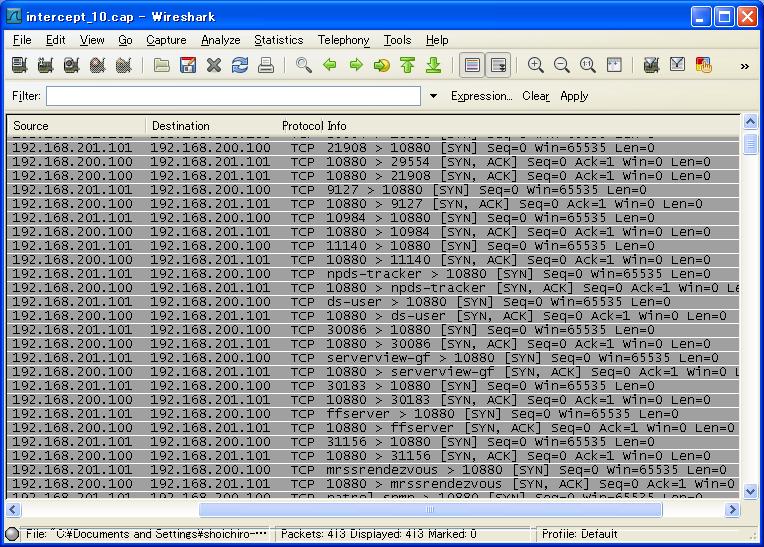Select row 'mrssrendezvous > 10880 [SYN]'
The width and height of the screenshot is (764, 547).
pyautogui.click(x=373, y=470)
